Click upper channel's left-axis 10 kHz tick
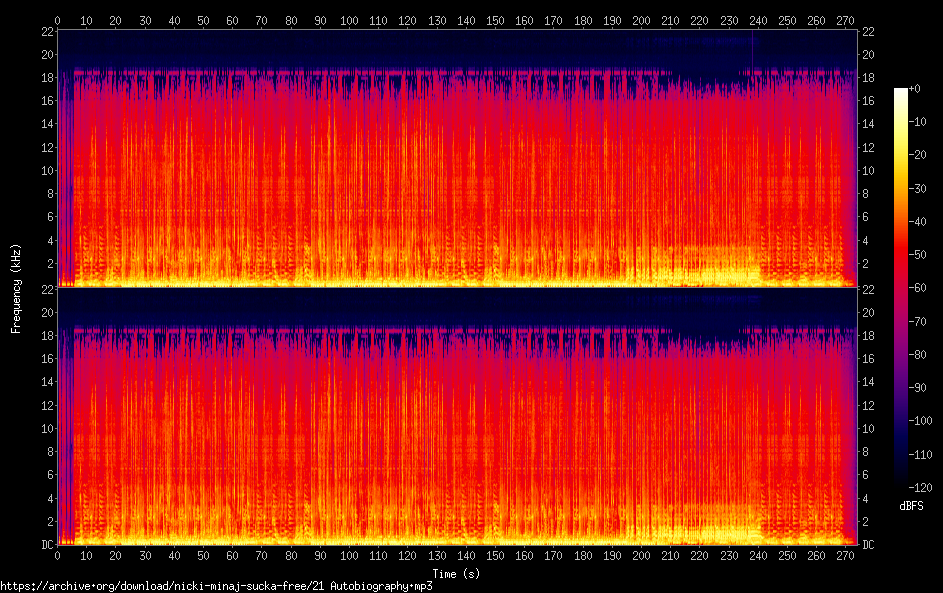 [x=46, y=170]
